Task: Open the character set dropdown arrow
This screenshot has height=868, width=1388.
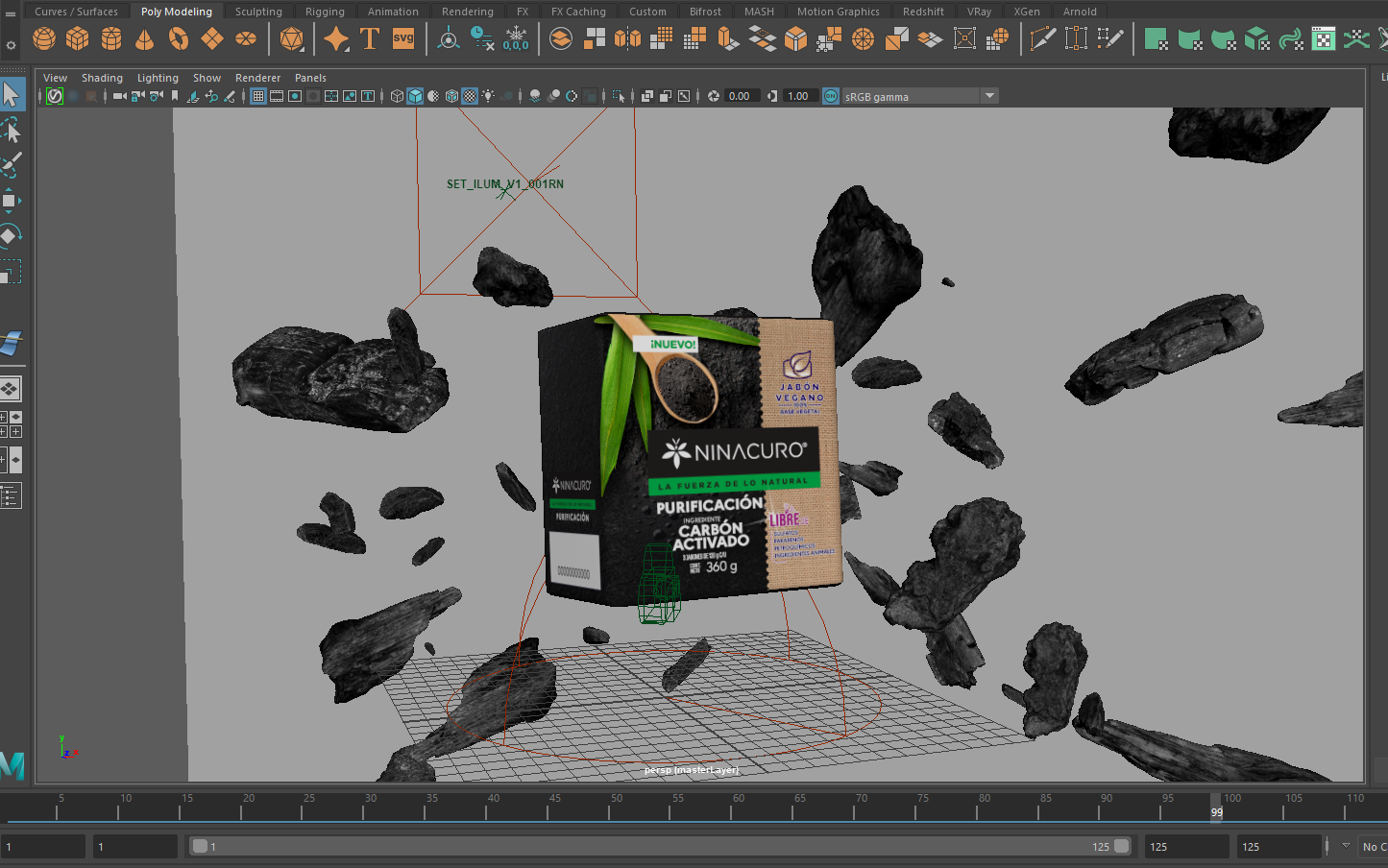Action: (1346, 846)
